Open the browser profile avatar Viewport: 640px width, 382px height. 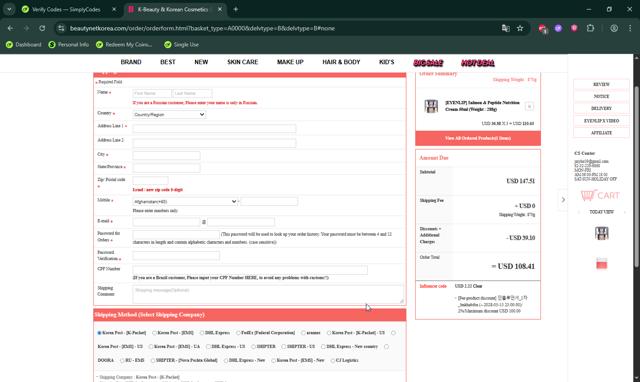pyautogui.click(x=614, y=28)
